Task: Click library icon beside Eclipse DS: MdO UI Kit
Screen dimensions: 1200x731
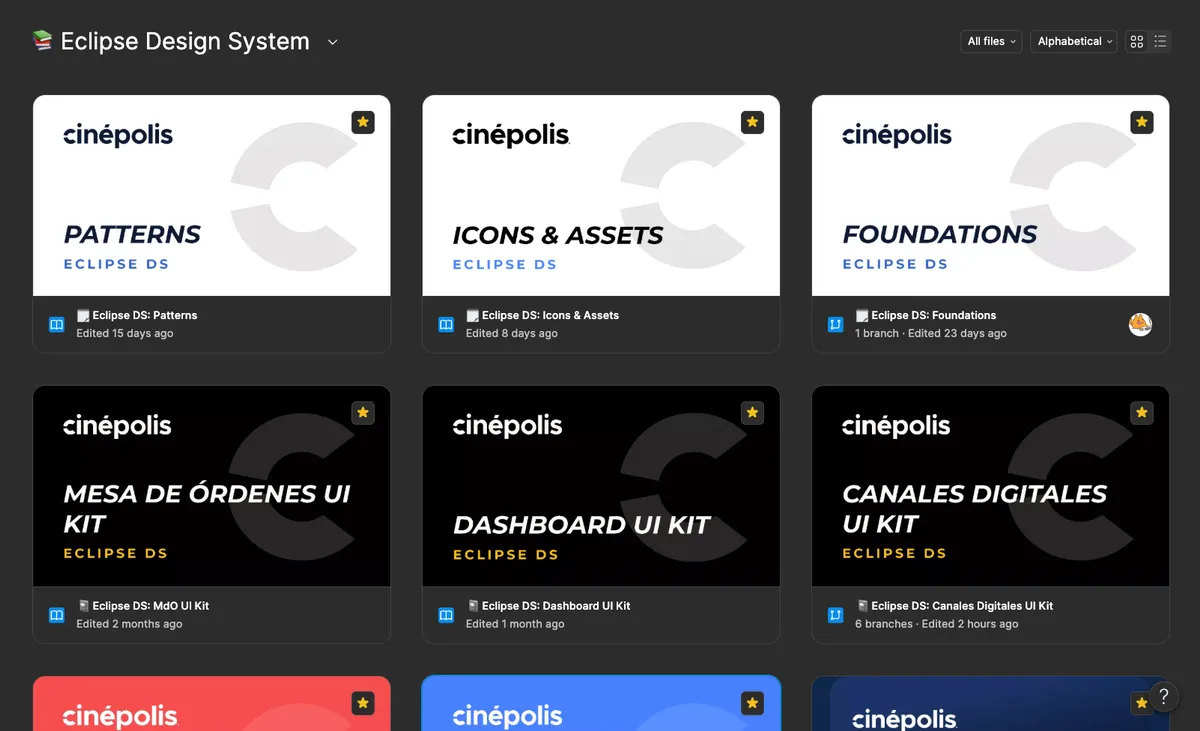Action: [57, 615]
